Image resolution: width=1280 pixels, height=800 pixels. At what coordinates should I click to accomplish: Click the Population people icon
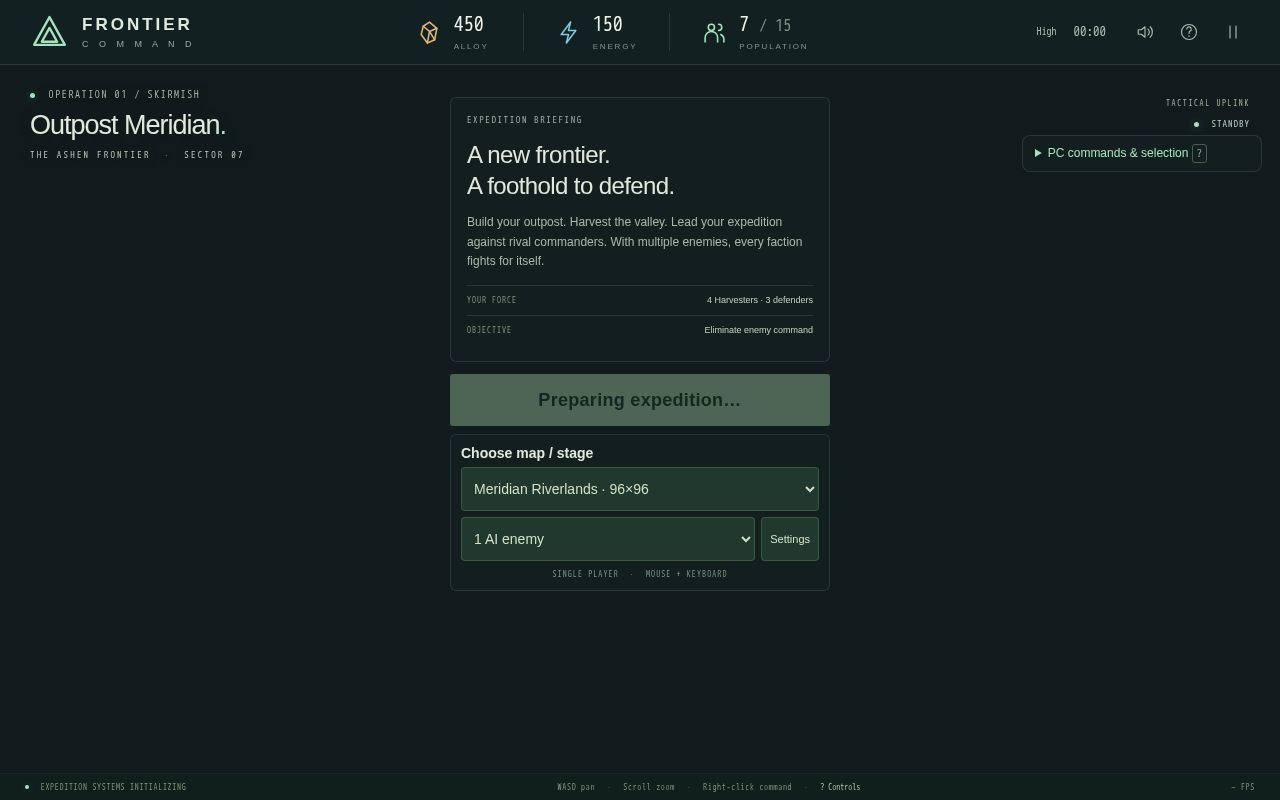(x=714, y=33)
